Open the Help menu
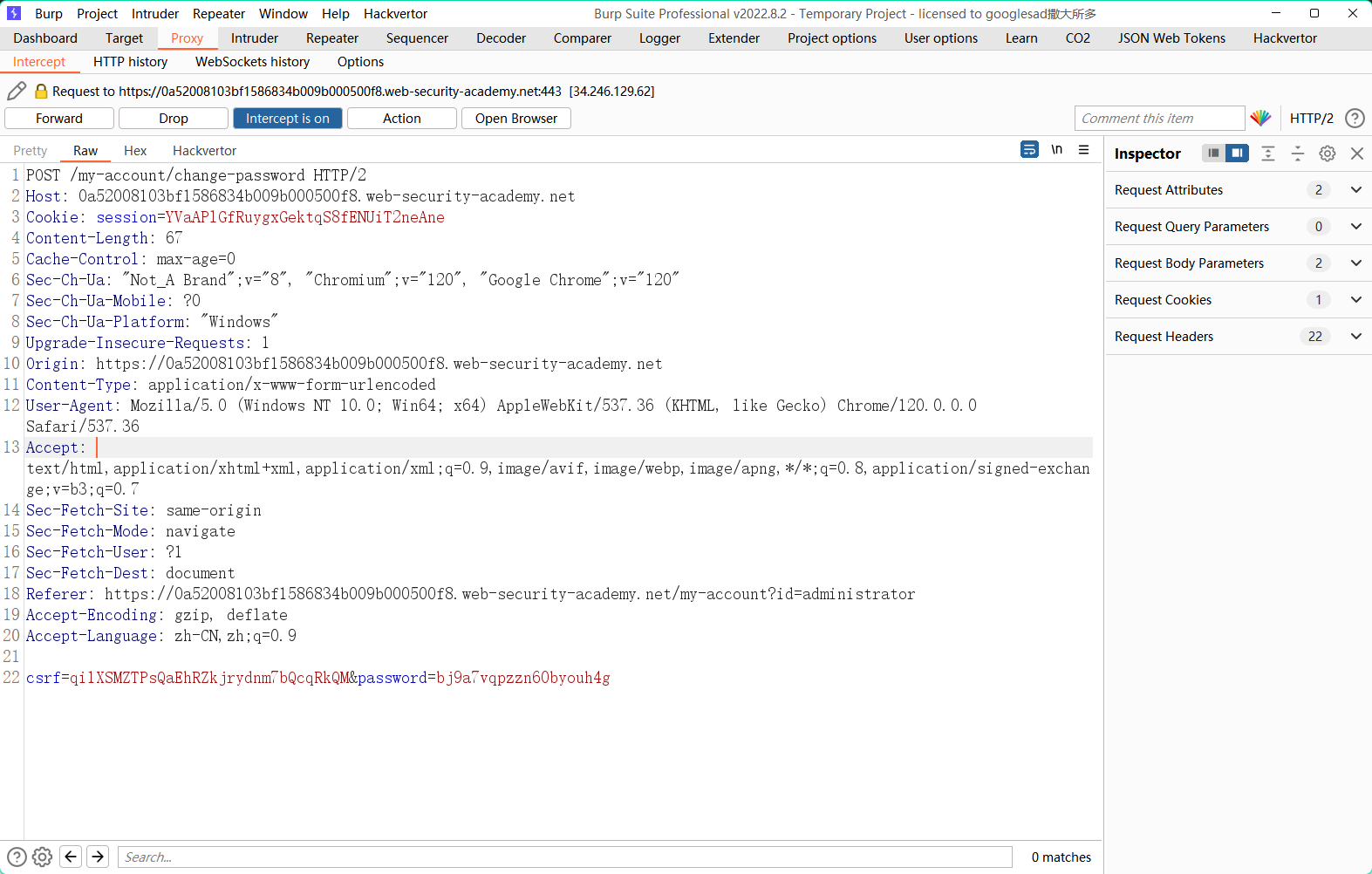The width and height of the screenshot is (1372, 874). [x=336, y=13]
